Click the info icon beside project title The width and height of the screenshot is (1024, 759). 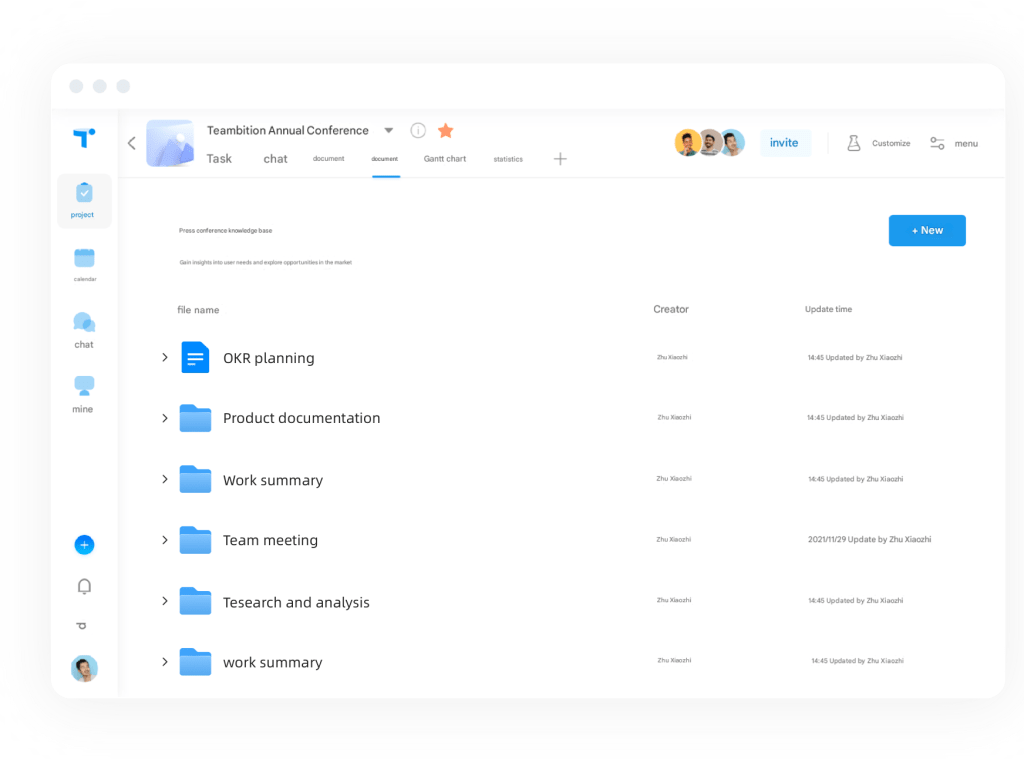tap(418, 131)
